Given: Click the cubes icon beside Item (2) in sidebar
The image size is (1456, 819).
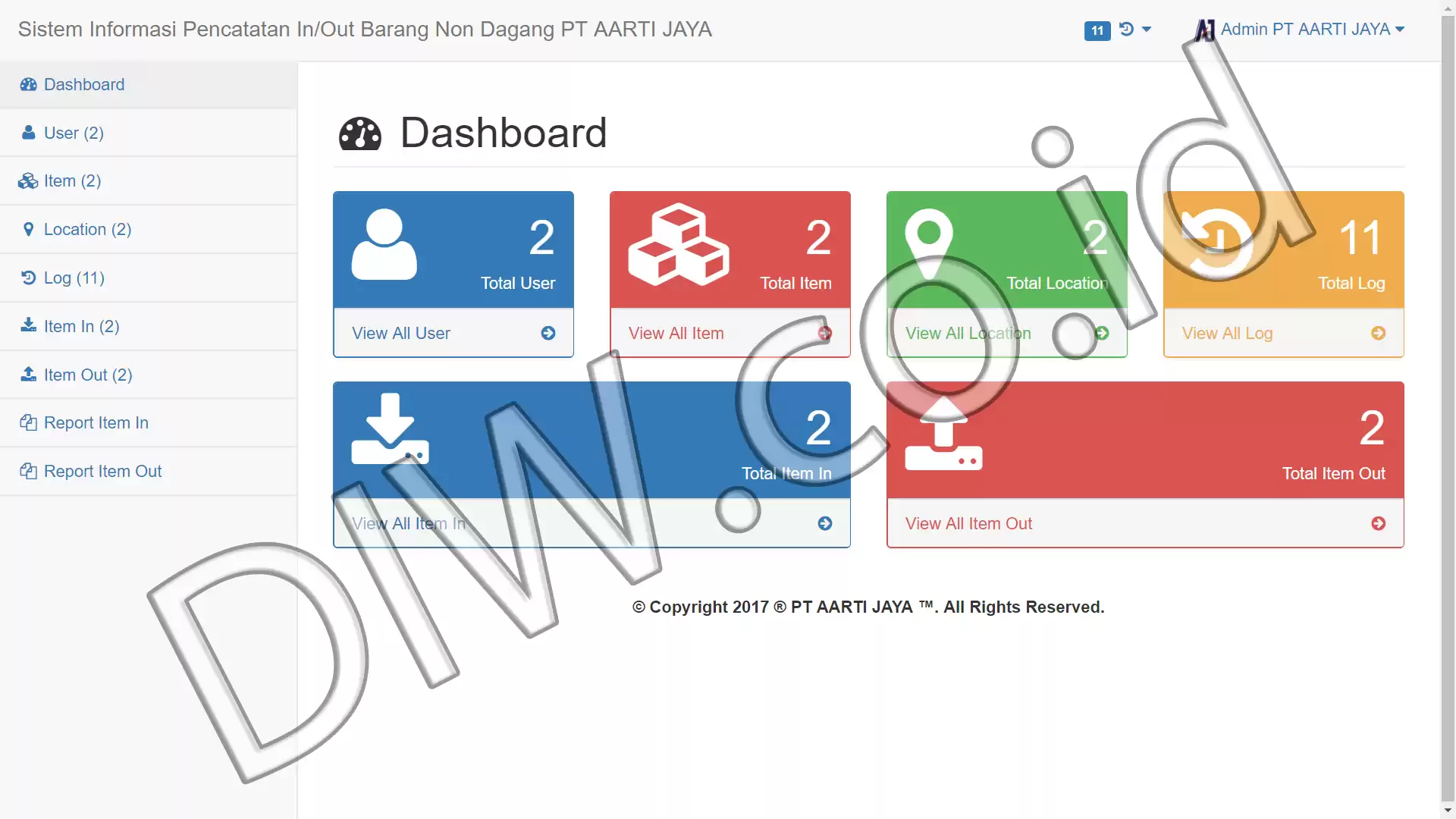Looking at the screenshot, I should point(28,180).
